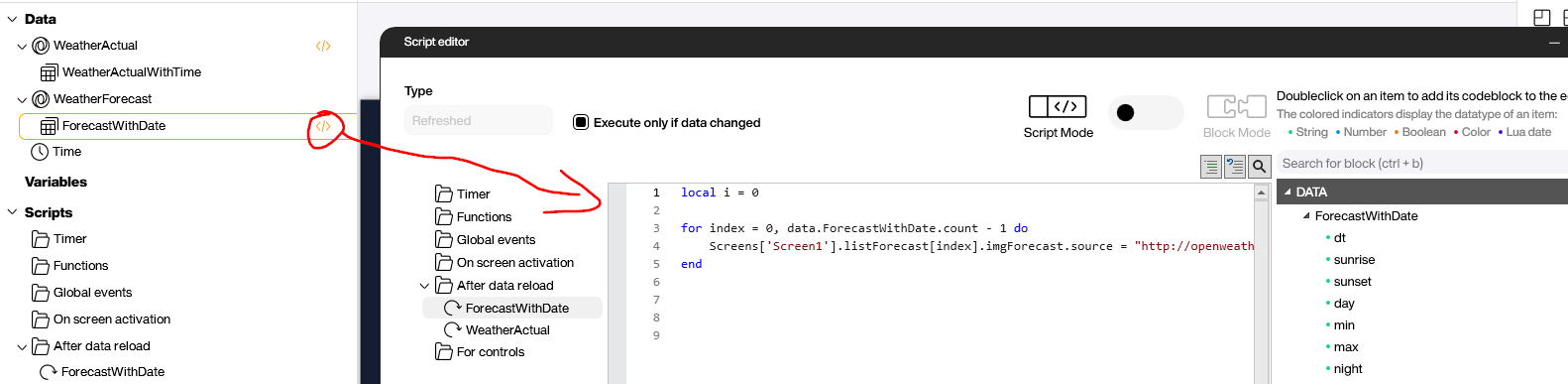Open Functions folder in Script editor tree
This screenshot has width=1568, height=384.
pos(444,216)
